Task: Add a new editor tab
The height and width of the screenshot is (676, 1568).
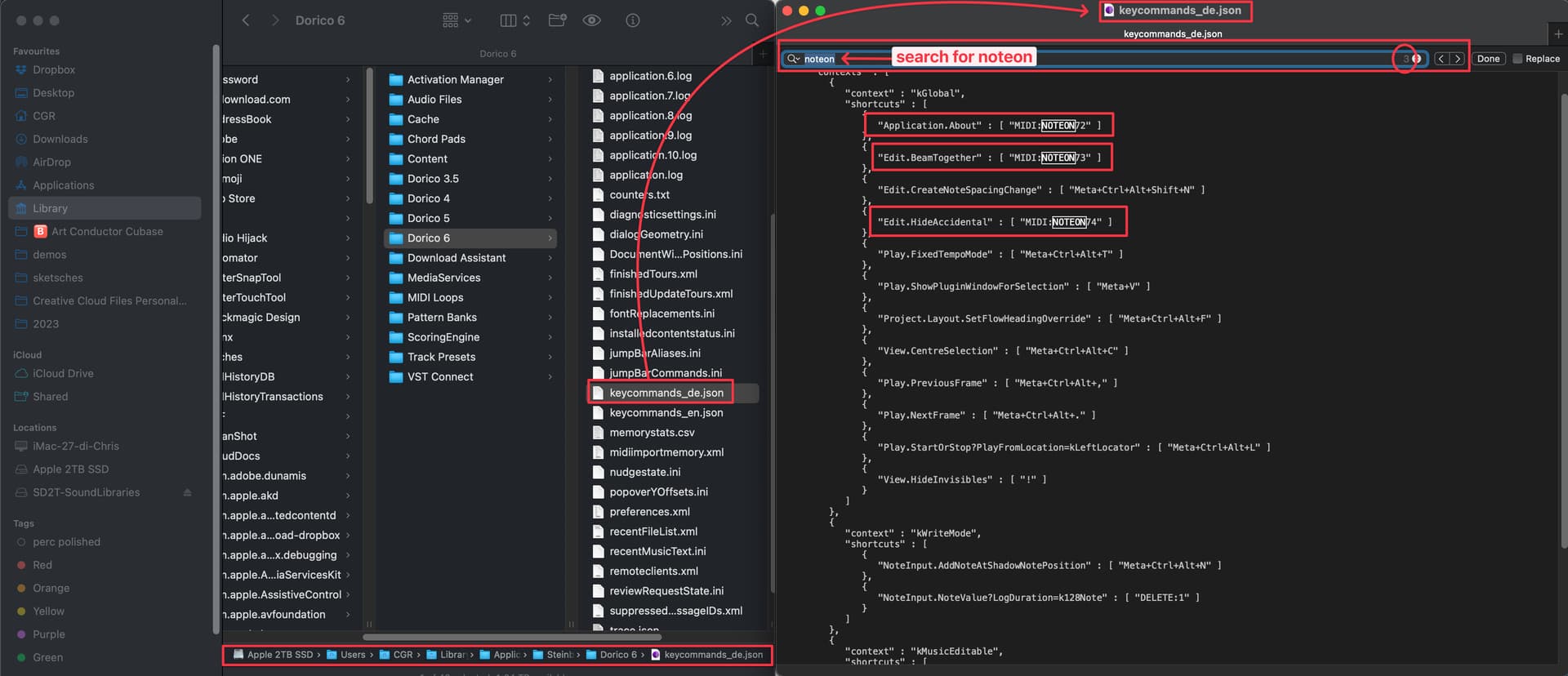Action: click(x=1557, y=34)
